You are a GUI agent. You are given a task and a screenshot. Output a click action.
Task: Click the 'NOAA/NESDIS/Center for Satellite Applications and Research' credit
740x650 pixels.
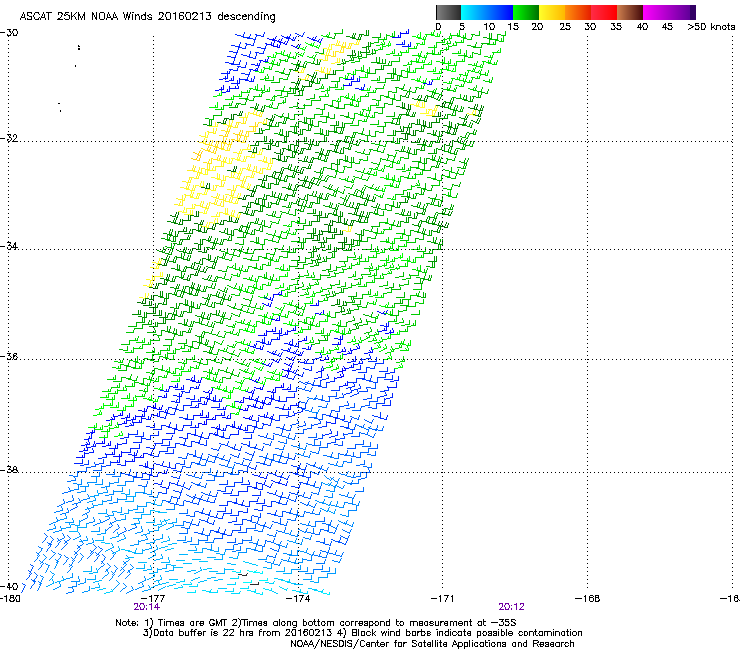[x=432, y=644]
